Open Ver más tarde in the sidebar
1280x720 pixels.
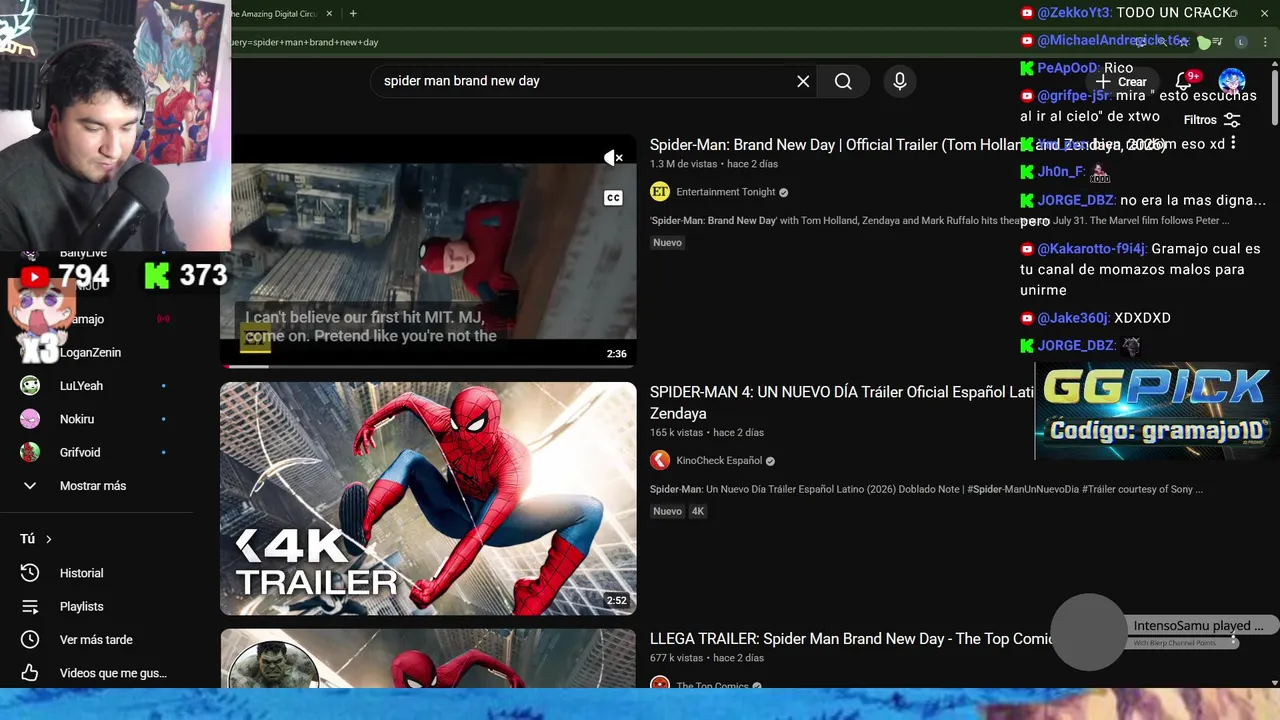96,640
